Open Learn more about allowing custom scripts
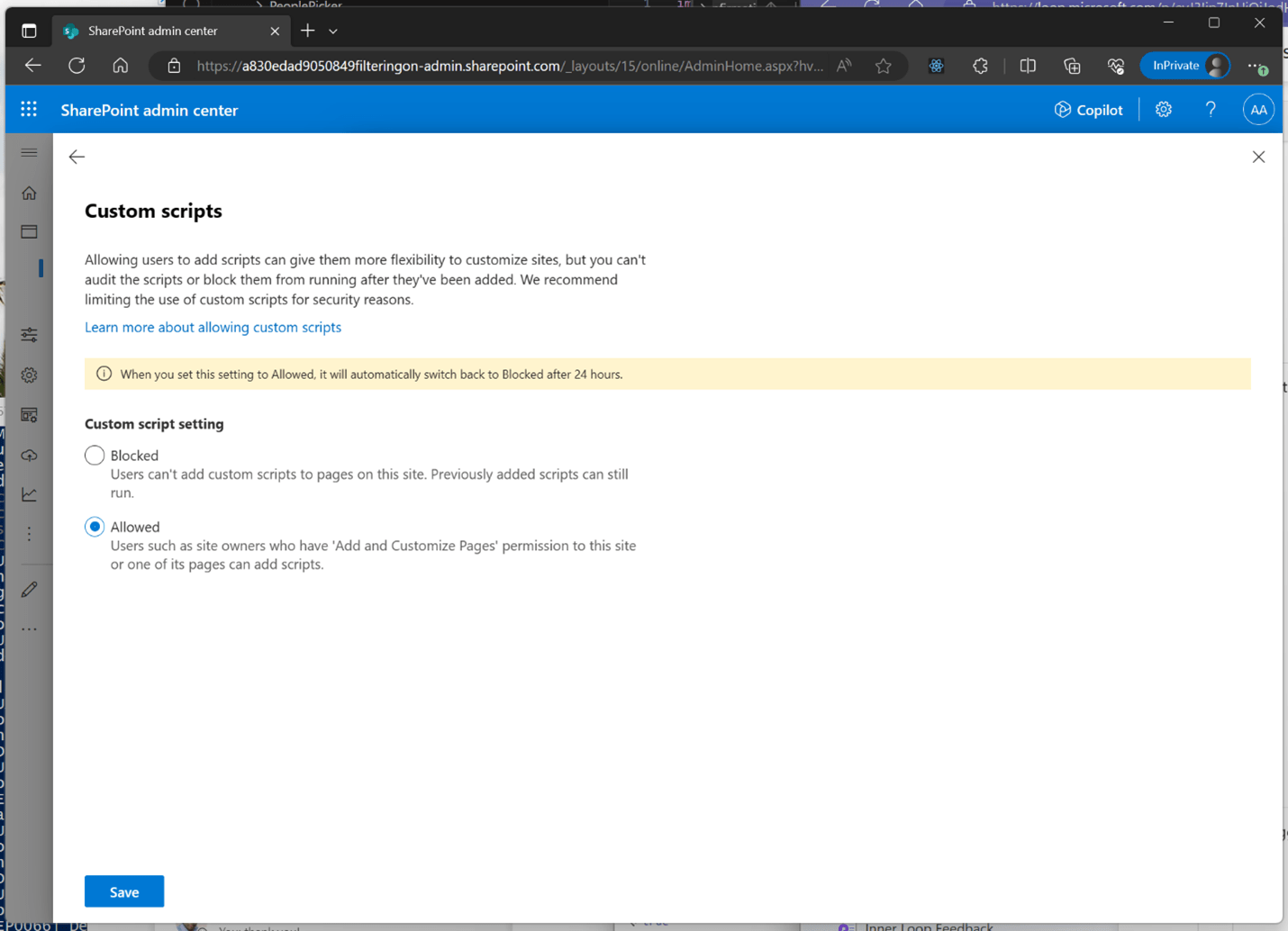This screenshot has height=931, width=1288. 213,327
